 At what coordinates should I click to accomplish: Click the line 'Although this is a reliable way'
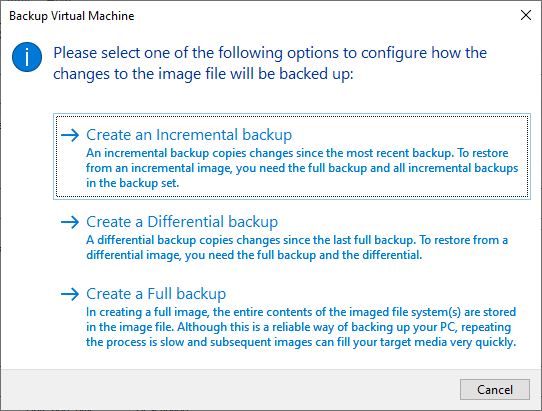[299, 327]
